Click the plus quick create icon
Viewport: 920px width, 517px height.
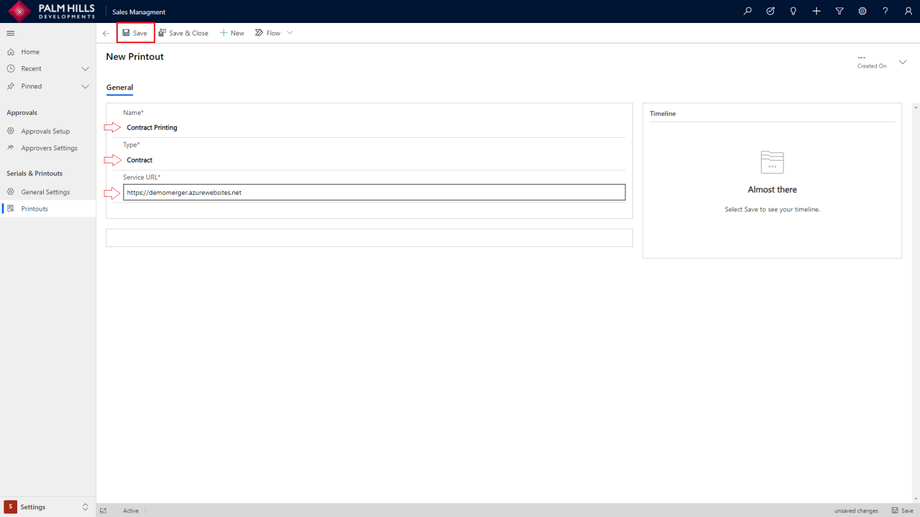(816, 11)
